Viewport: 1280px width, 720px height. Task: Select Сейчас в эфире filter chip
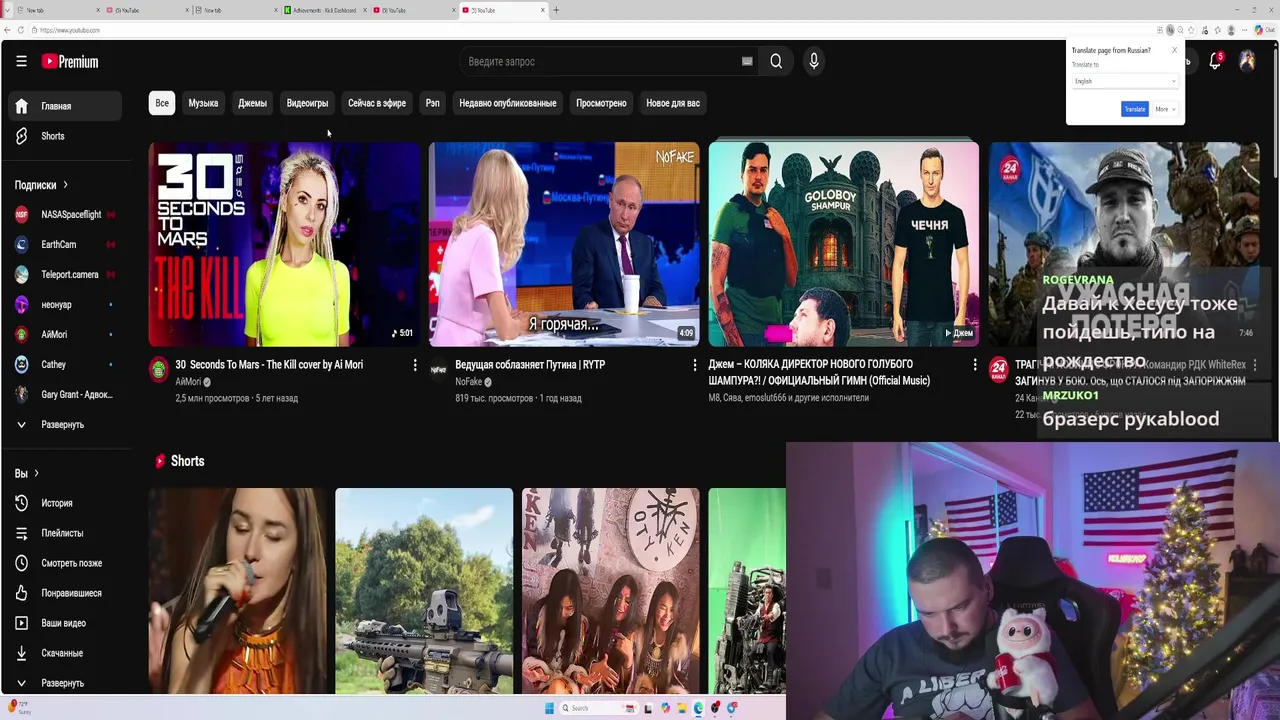(x=377, y=103)
